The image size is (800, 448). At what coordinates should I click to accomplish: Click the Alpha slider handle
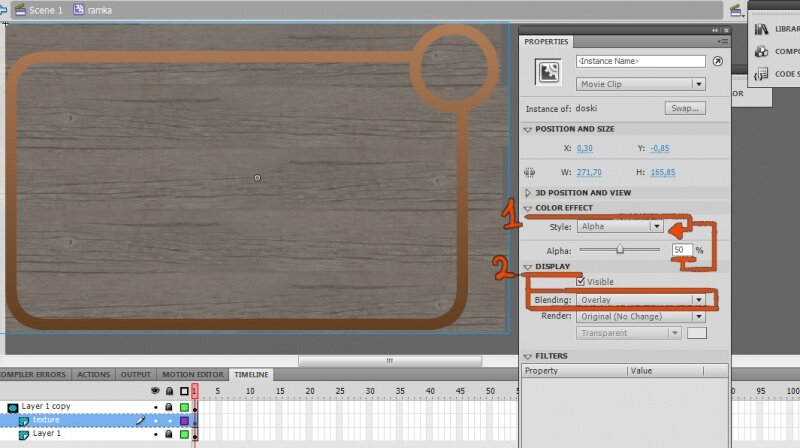(620, 249)
